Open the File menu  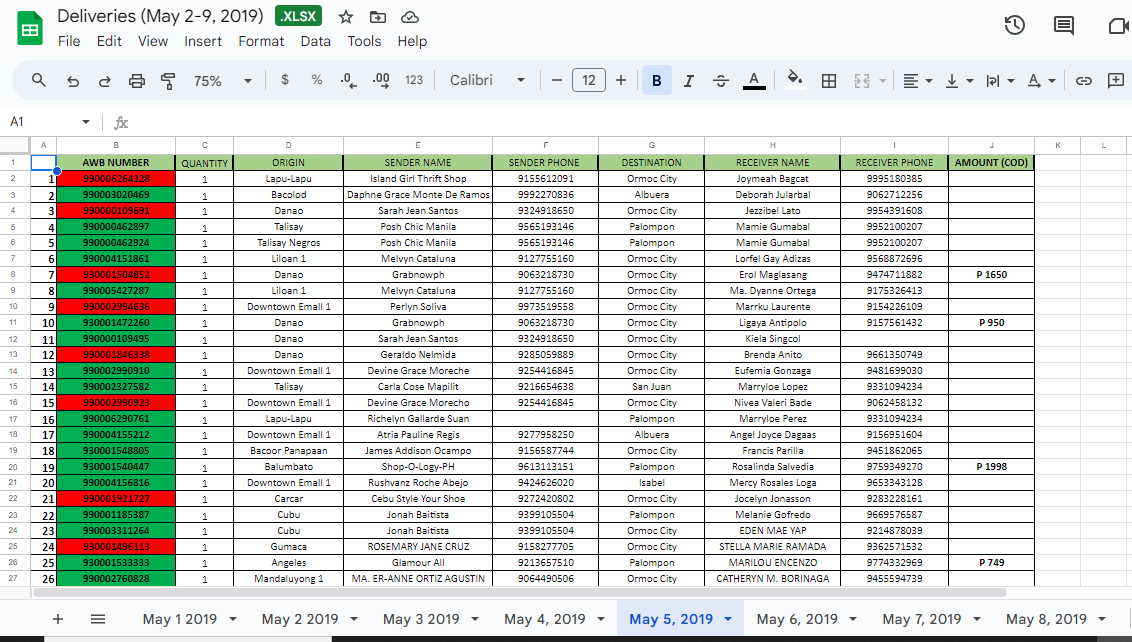[69, 41]
